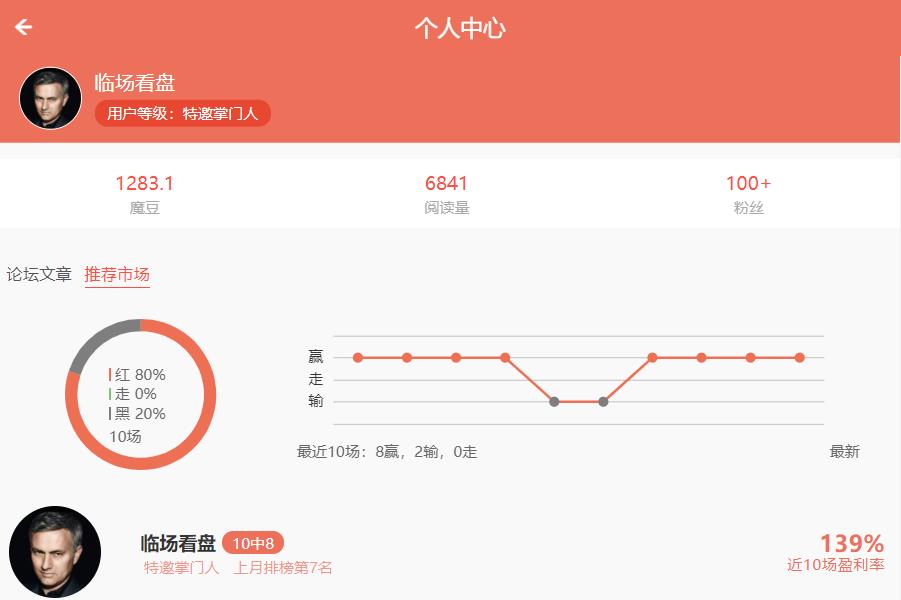Select the first red point on chart

(358, 357)
